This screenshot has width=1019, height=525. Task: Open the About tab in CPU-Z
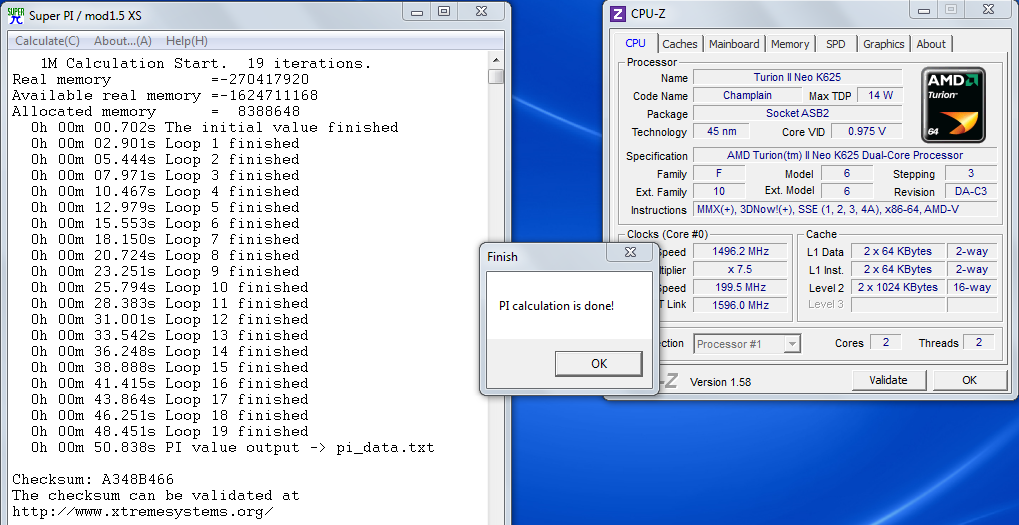(931, 44)
